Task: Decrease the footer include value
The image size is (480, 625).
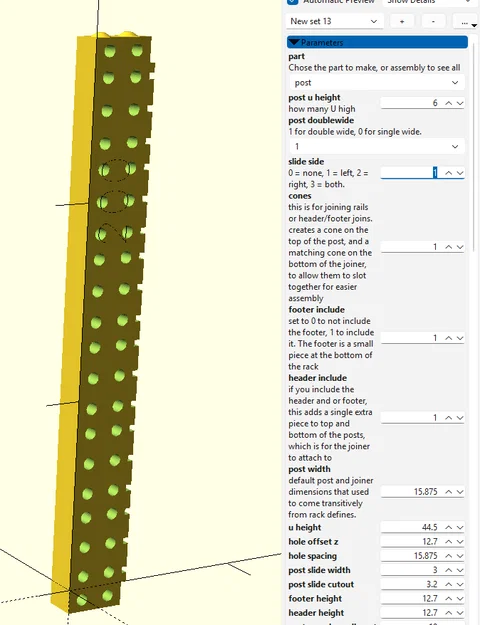Action: coord(460,338)
